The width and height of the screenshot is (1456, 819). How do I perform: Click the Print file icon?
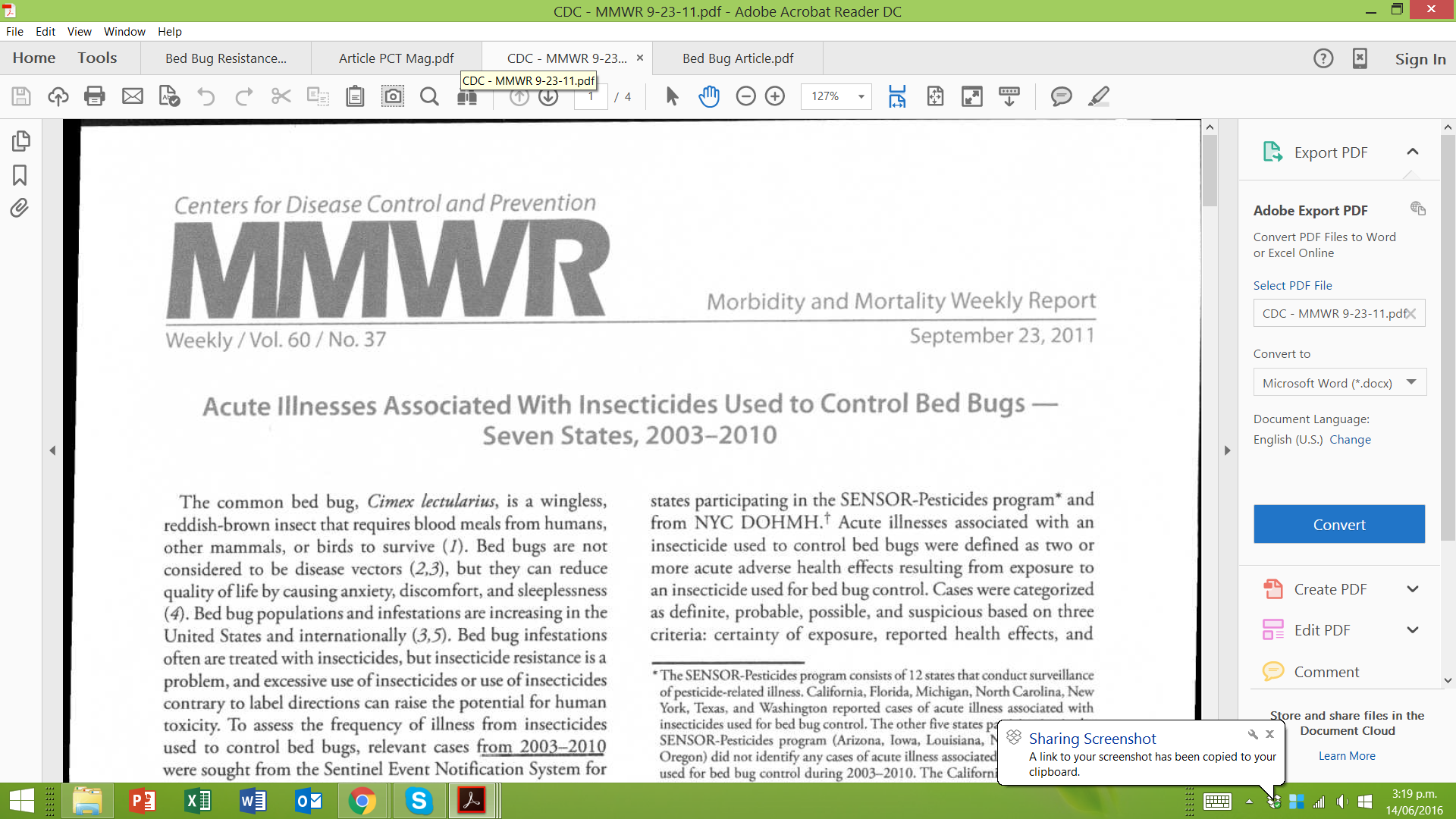[95, 96]
